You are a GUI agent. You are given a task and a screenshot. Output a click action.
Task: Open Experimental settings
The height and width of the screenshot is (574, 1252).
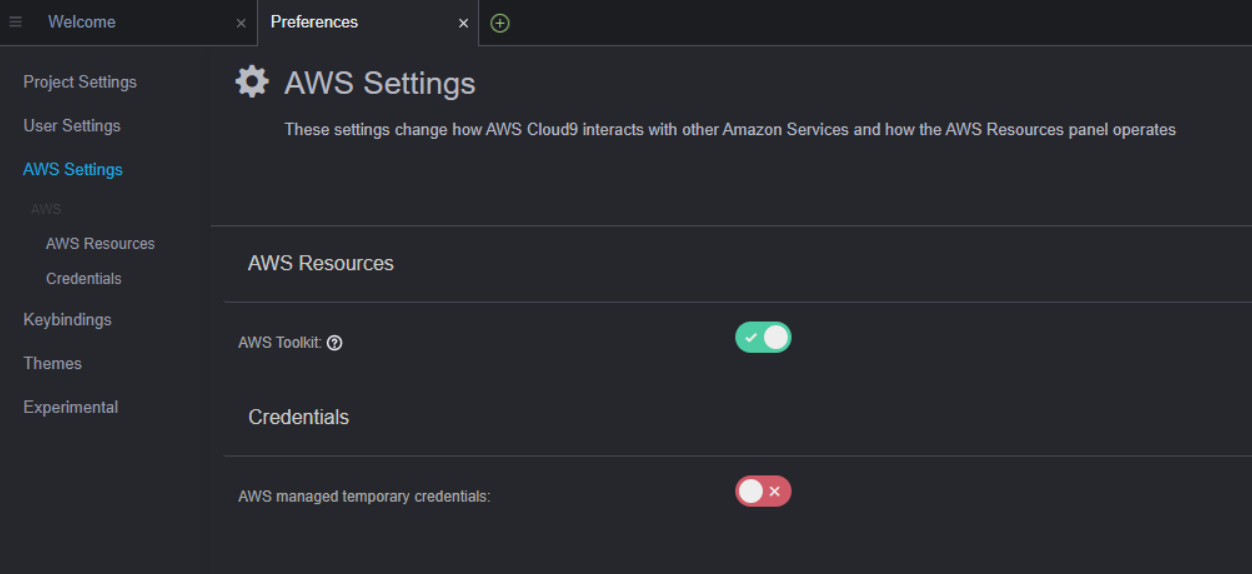point(70,408)
